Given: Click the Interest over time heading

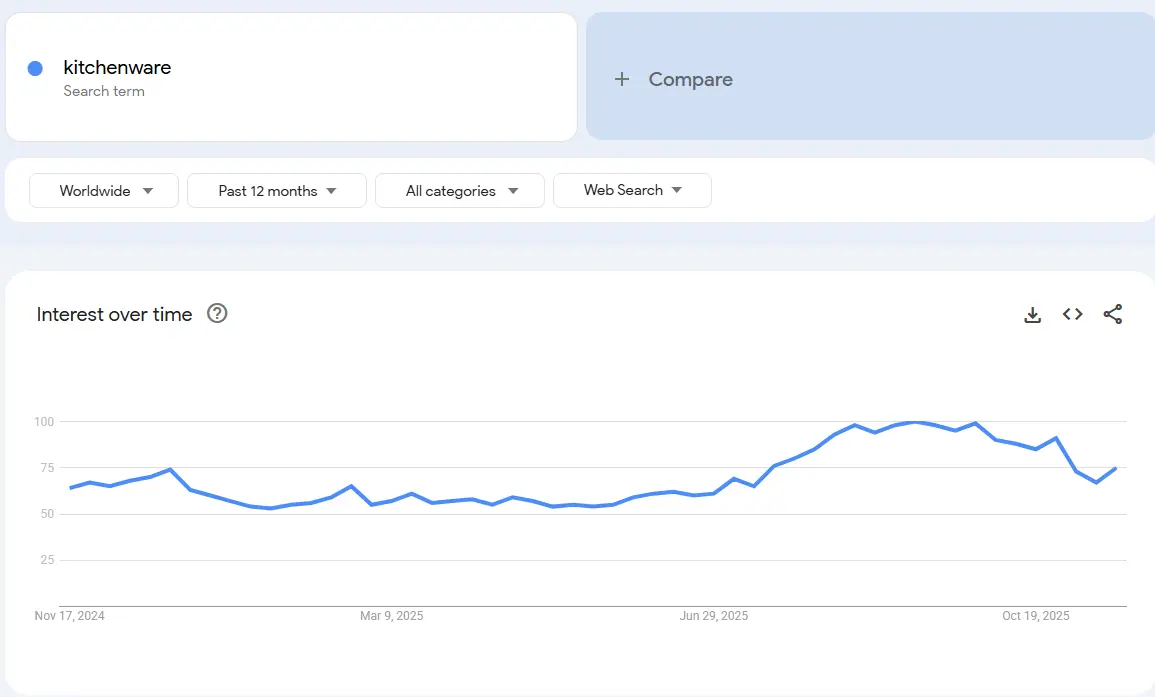Looking at the screenshot, I should click(x=114, y=314).
